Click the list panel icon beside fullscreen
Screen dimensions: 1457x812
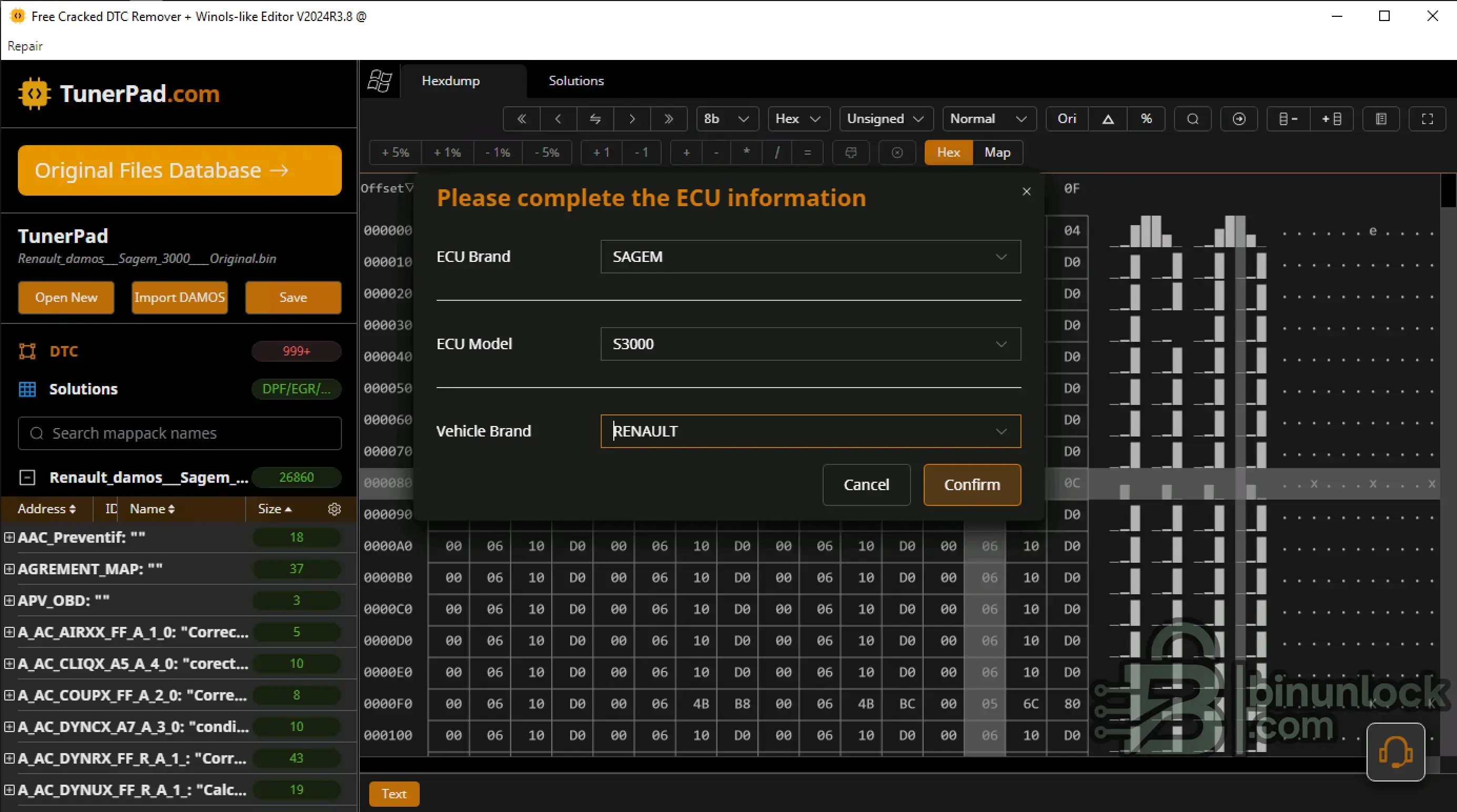coord(1381,119)
